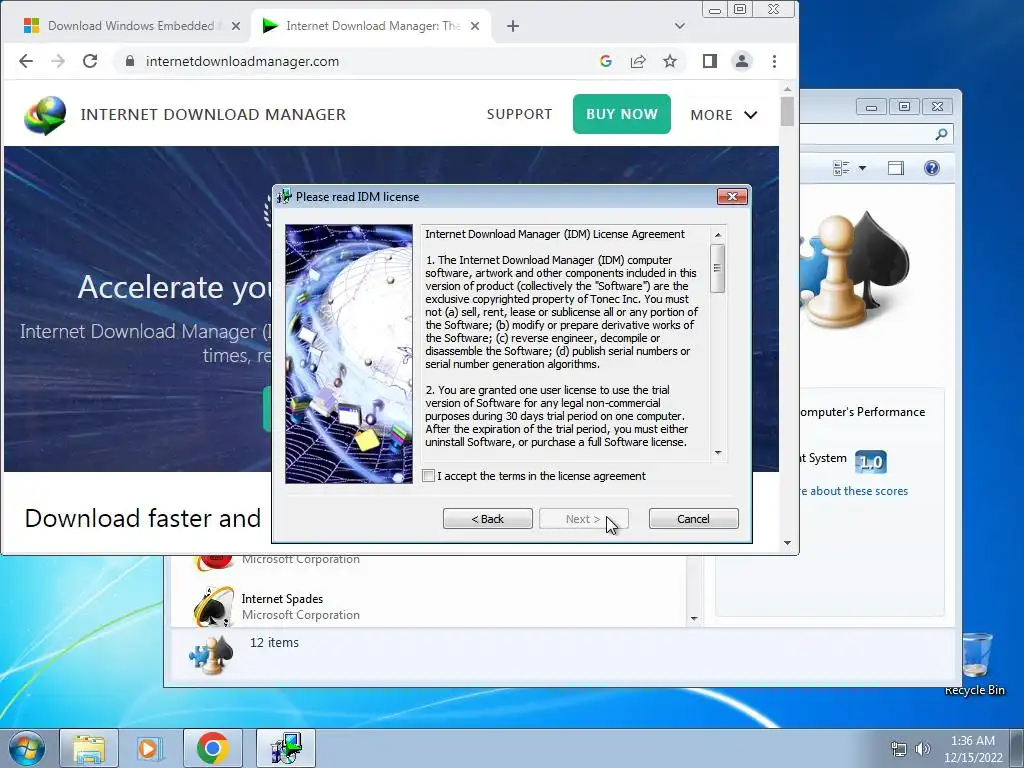This screenshot has height=768, width=1024.
Task: Click the Google icon in address bar
Action: (x=606, y=61)
